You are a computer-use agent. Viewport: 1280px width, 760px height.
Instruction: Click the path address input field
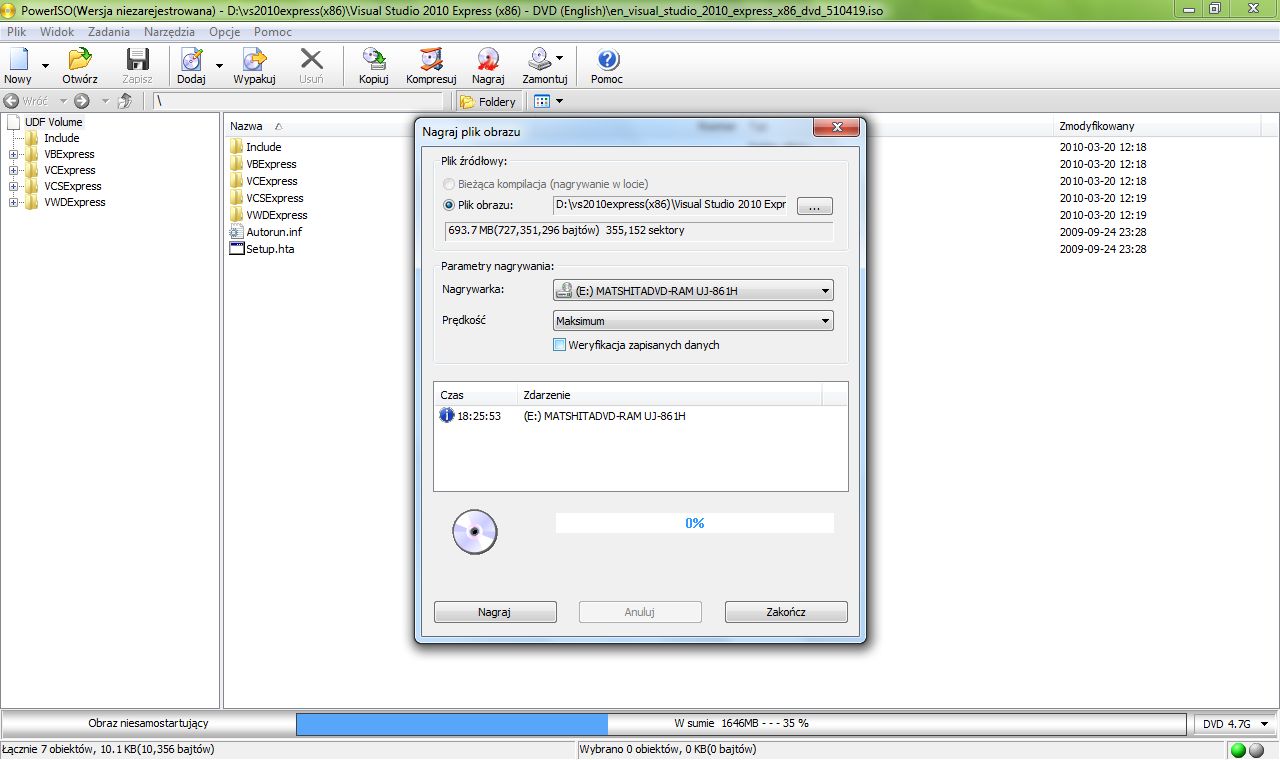[x=297, y=101]
